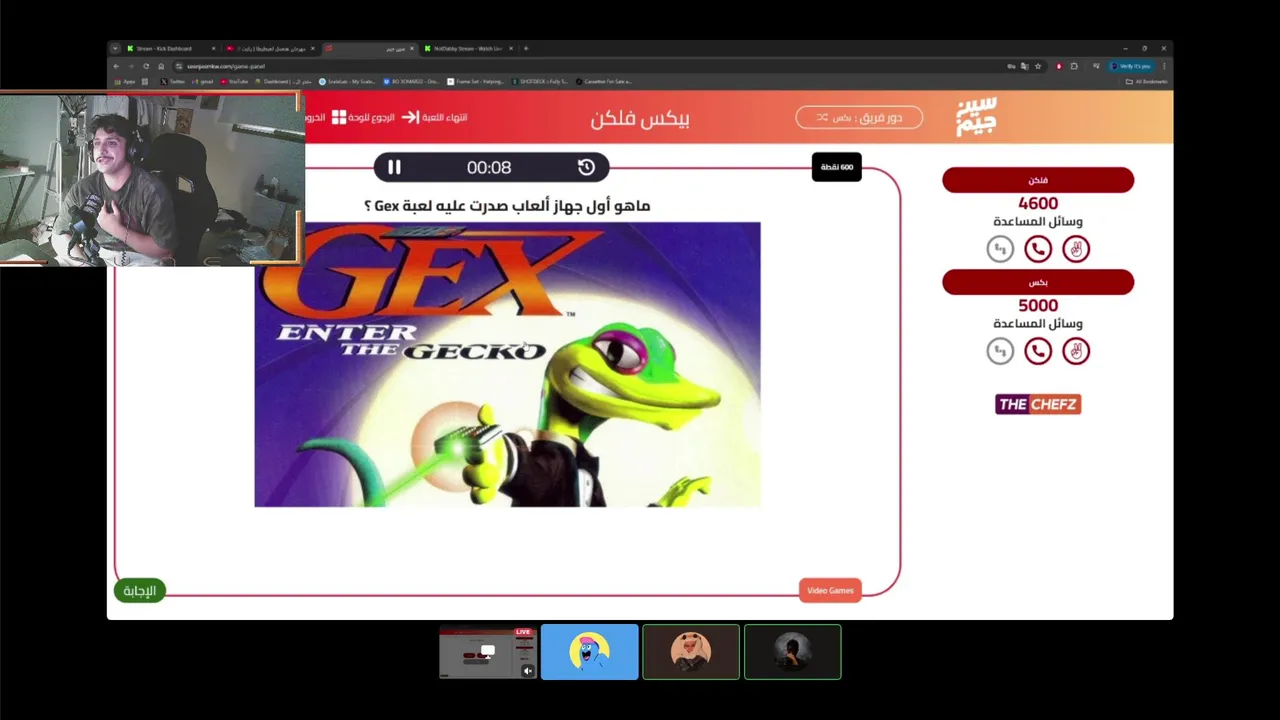This screenshot has width=1280, height=720.
Task: Open the browser extensions puzzle icon
Action: point(1074,66)
